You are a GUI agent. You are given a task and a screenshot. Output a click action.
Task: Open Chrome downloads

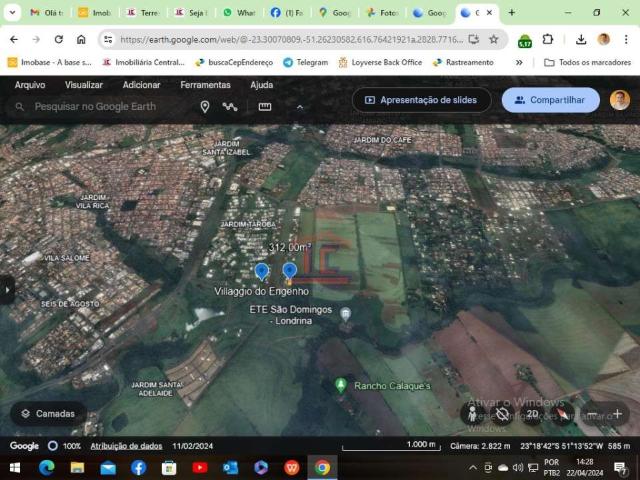(x=581, y=39)
